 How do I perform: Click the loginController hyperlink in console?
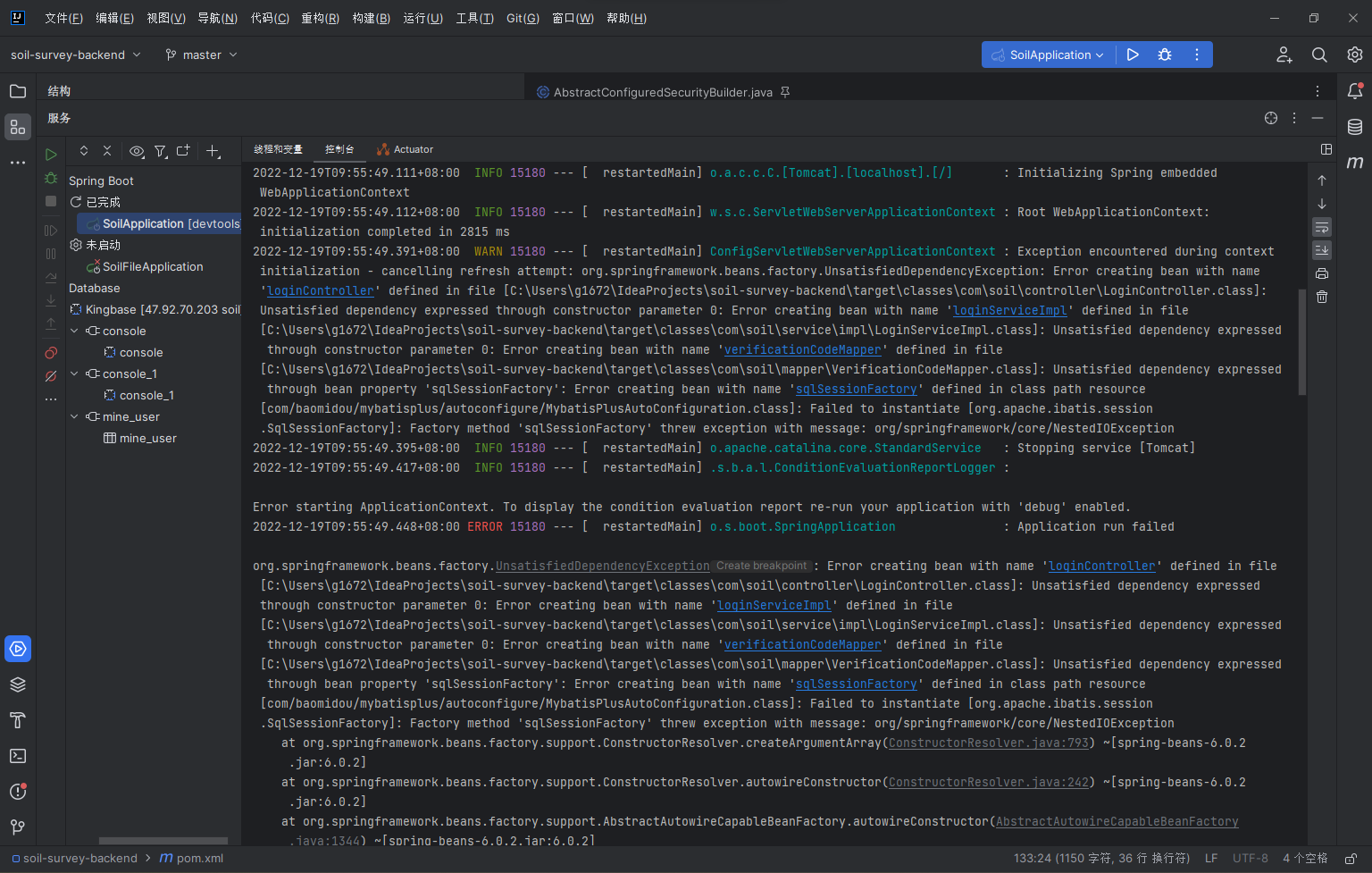(x=320, y=290)
